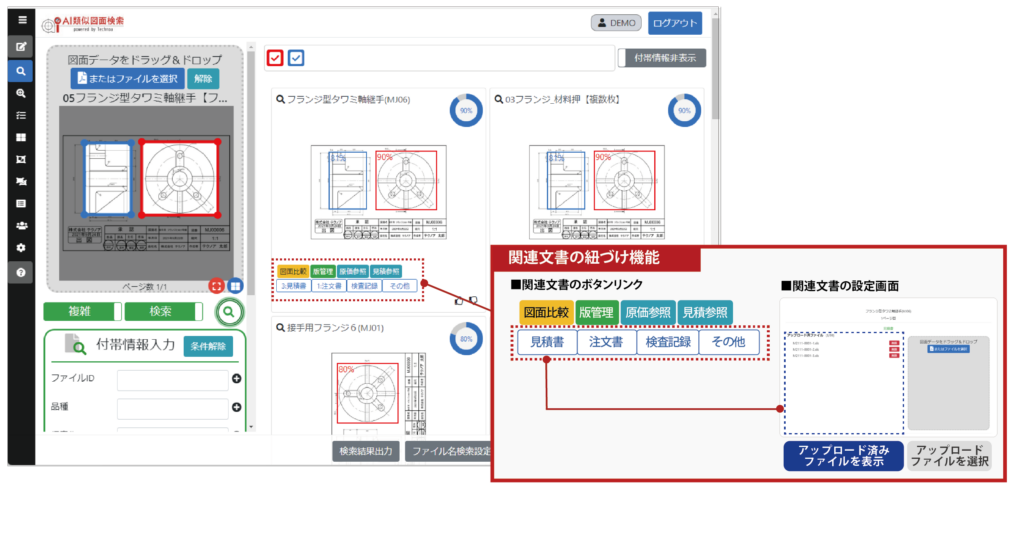Toggle the red checkbox above results
Screen dimensions: 1024x536
(x=275, y=58)
